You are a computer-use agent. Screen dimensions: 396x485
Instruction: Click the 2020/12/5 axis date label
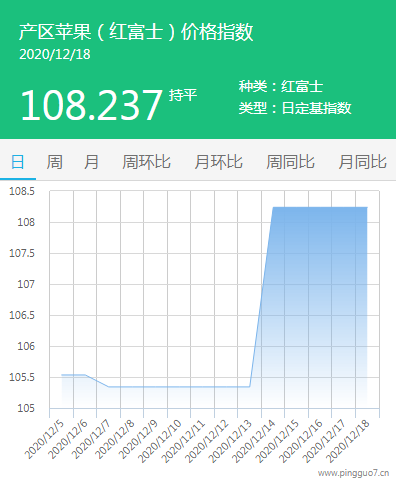pos(45,439)
